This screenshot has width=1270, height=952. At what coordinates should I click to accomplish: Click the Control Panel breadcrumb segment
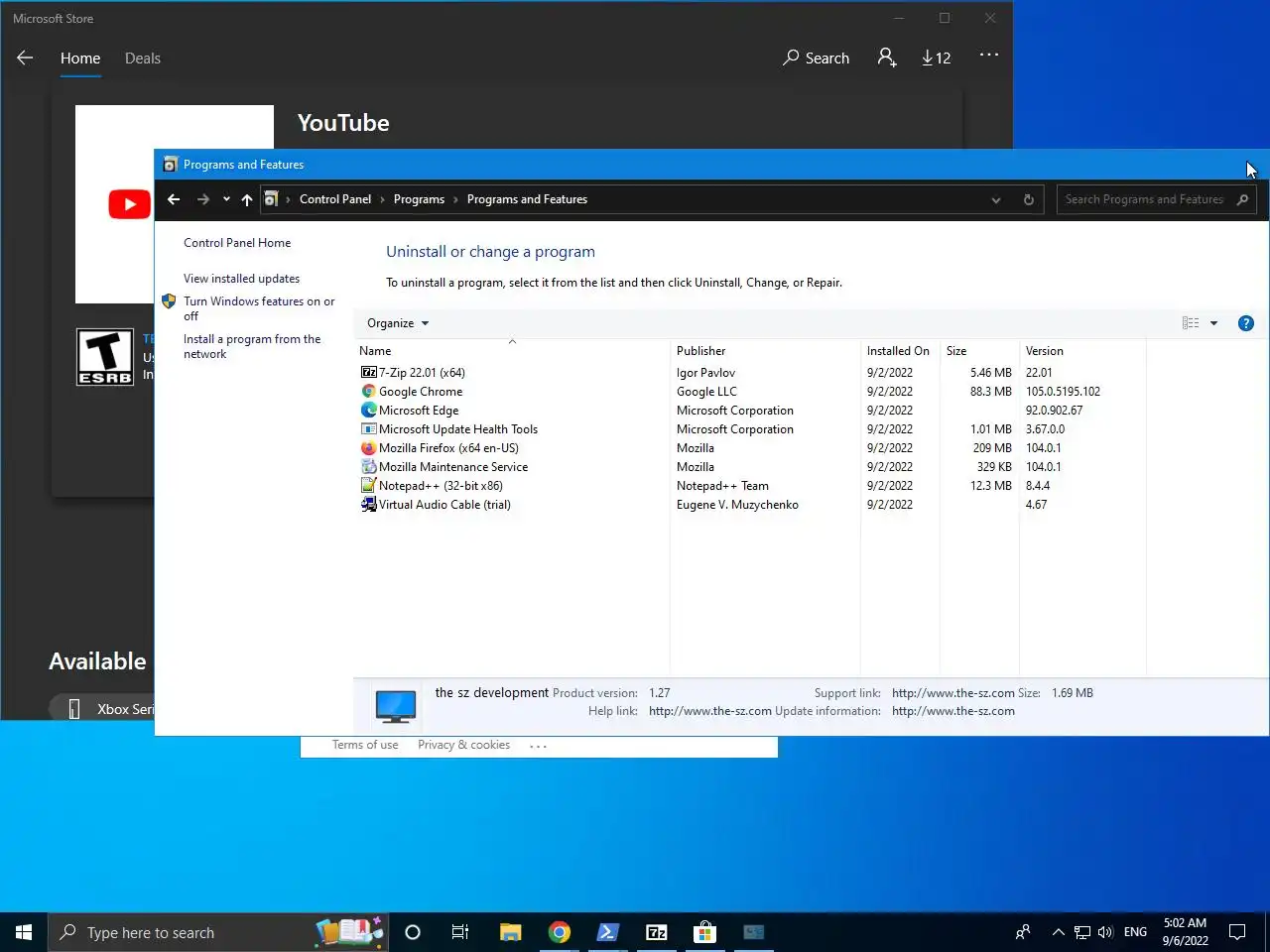tap(335, 199)
